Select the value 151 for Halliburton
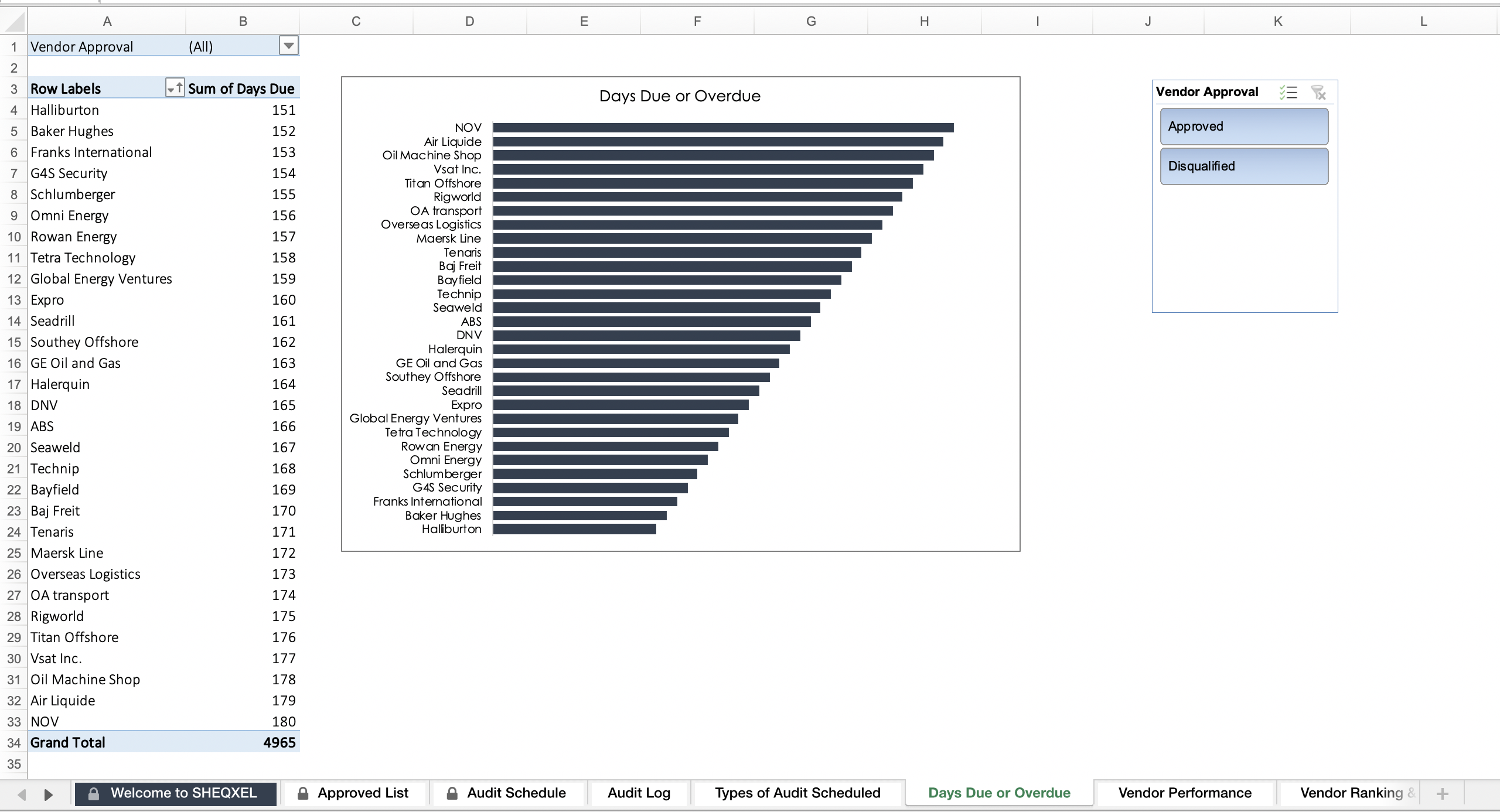This screenshot has width=1500, height=812. pyautogui.click(x=243, y=110)
